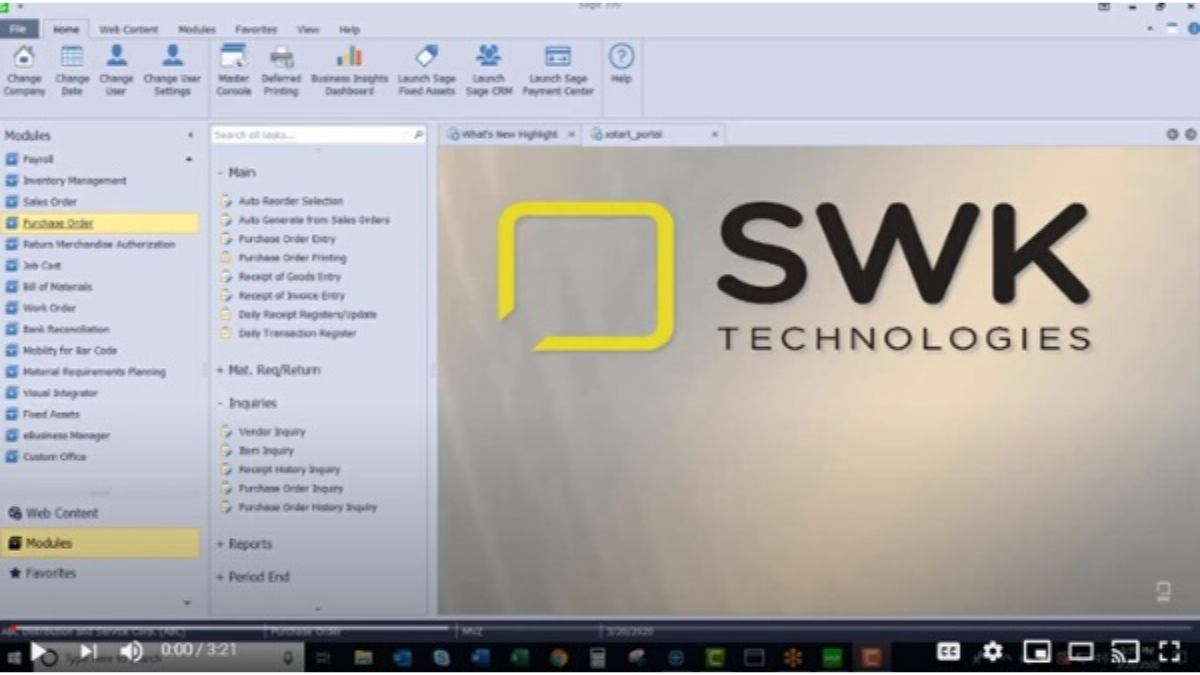Screen dimensions: 1200x675
Task: Switch to the Web Content ribbon tab
Action: 129,30
